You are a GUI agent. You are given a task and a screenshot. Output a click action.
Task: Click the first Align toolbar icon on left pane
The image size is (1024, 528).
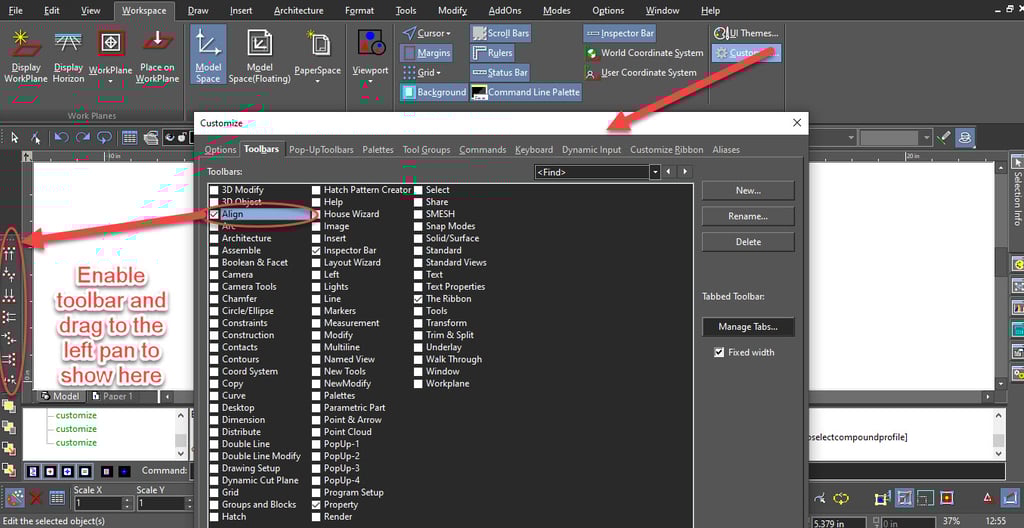click(x=9, y=255)
